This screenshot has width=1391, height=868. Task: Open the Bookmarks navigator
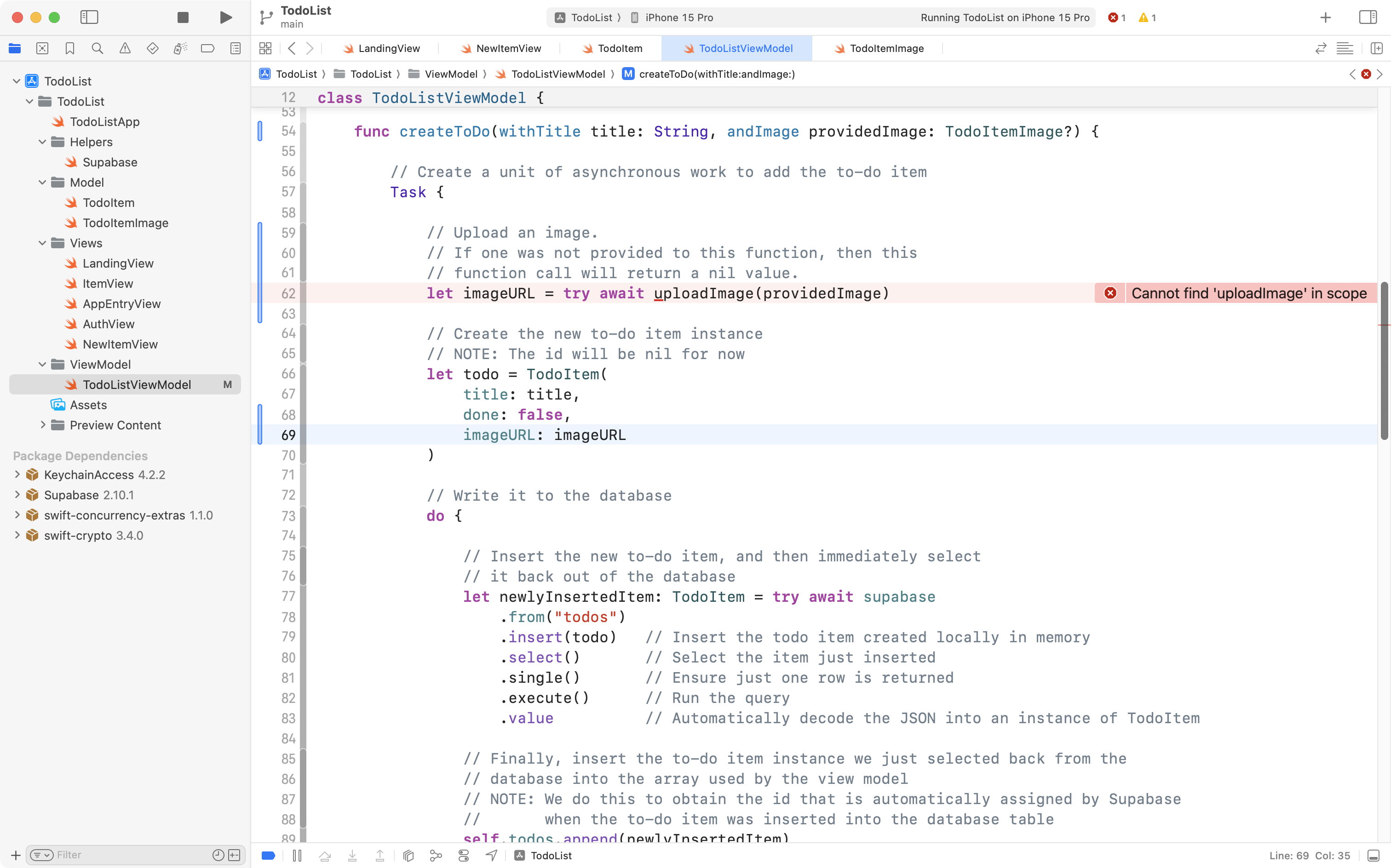[x=69, y=48]
